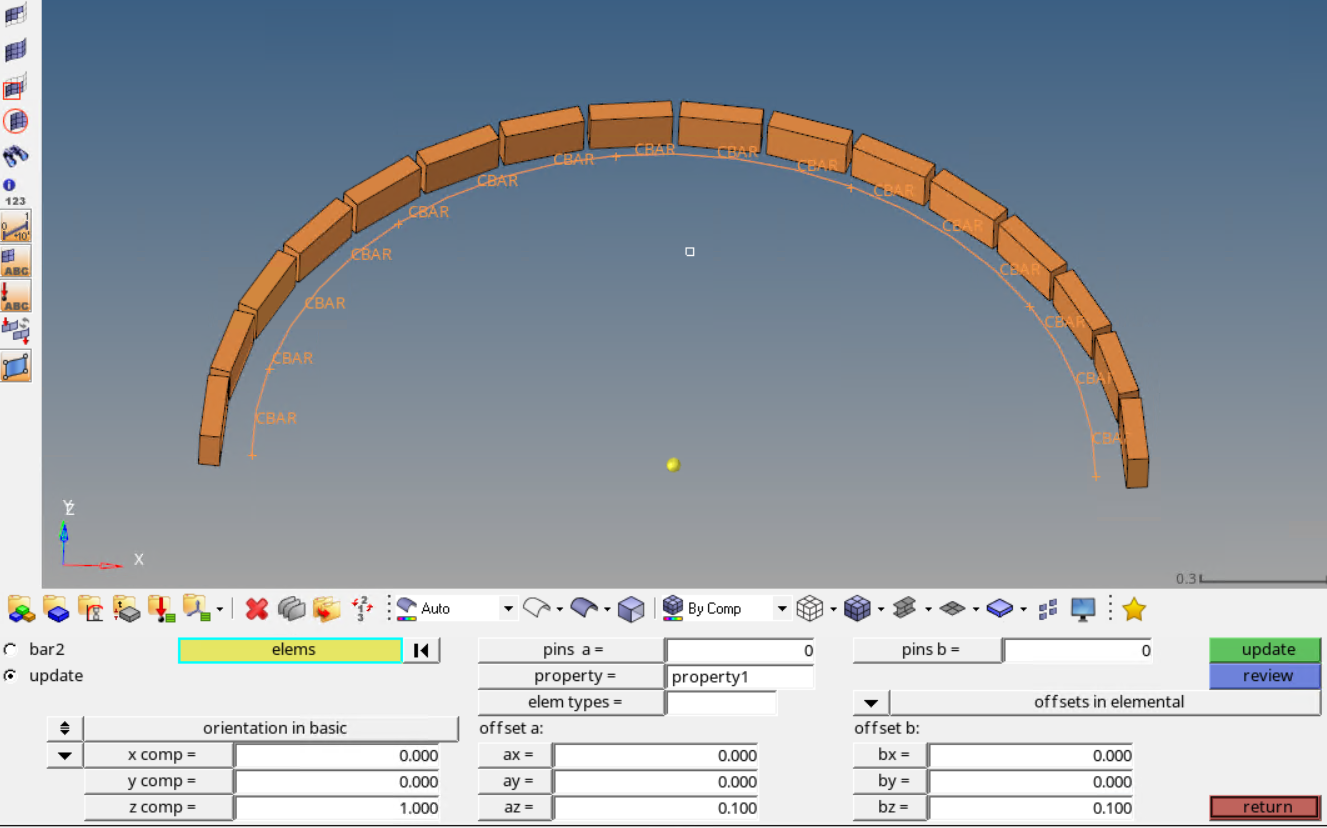Click the shaded cube icon beside the Auto tools

pos(630,608)
